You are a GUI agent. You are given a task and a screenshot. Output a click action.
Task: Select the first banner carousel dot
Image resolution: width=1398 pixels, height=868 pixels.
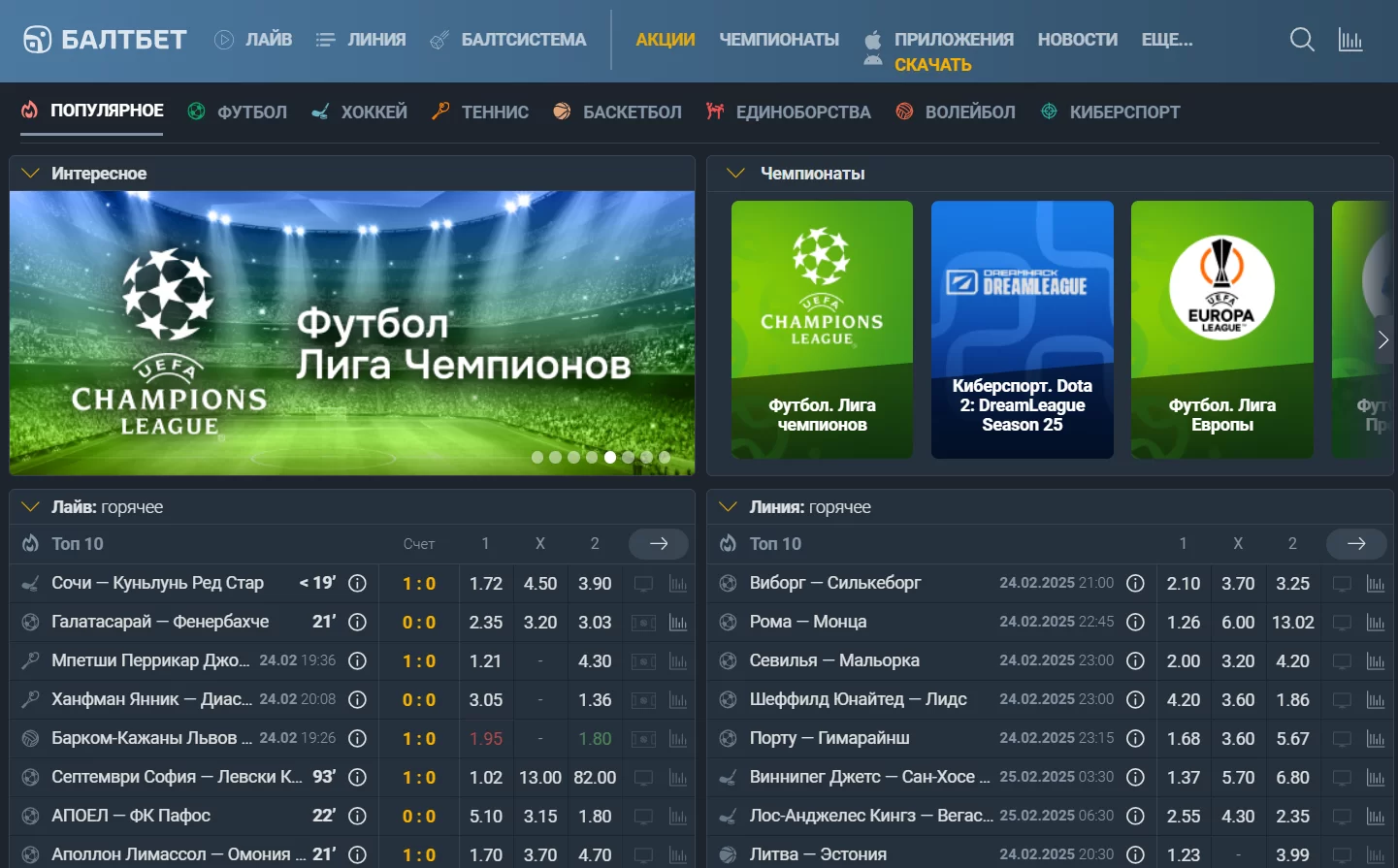[x=537, y=457]
